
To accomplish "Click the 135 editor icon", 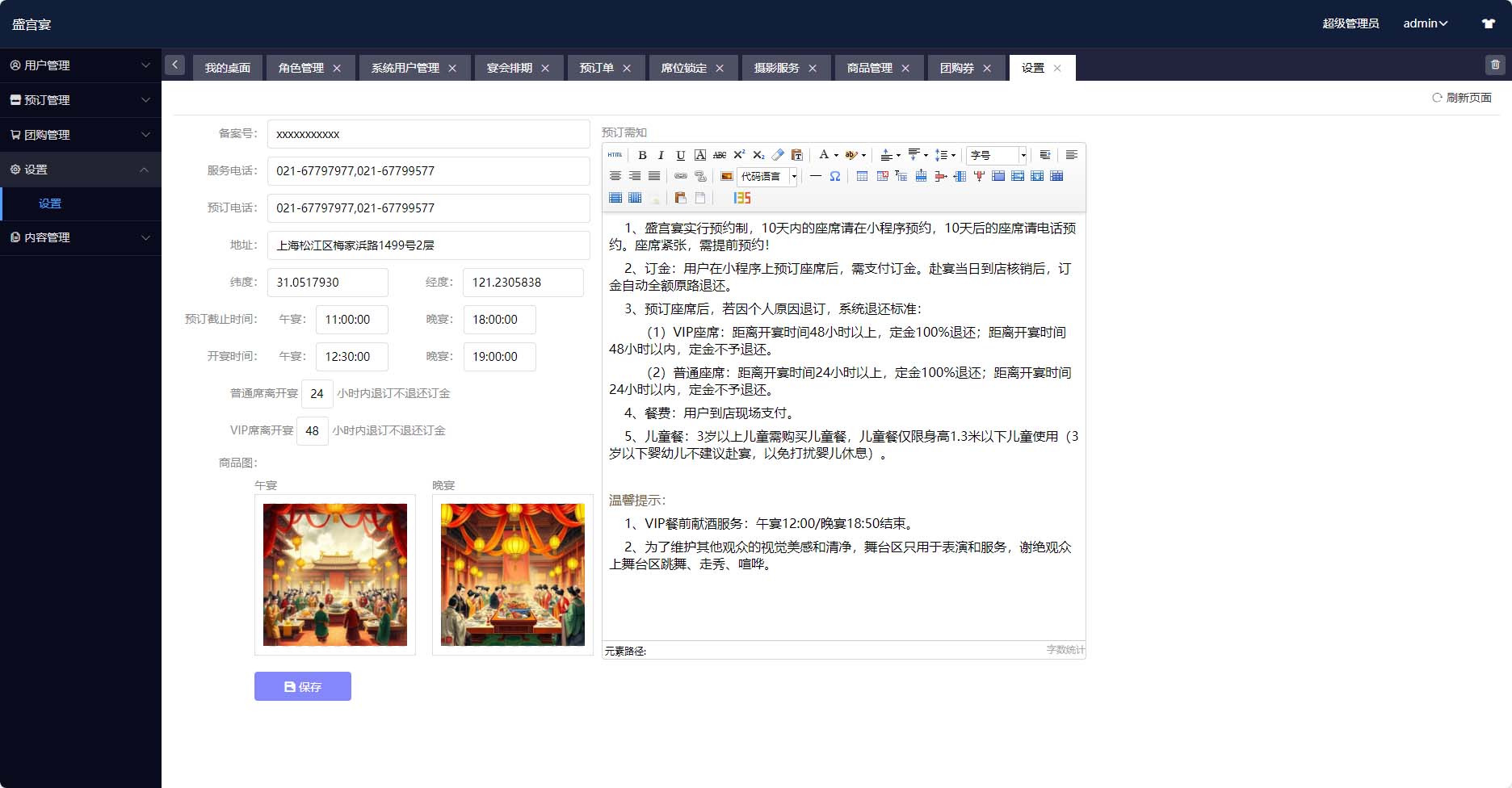I will pyautogui.click(x=742, y=198).
